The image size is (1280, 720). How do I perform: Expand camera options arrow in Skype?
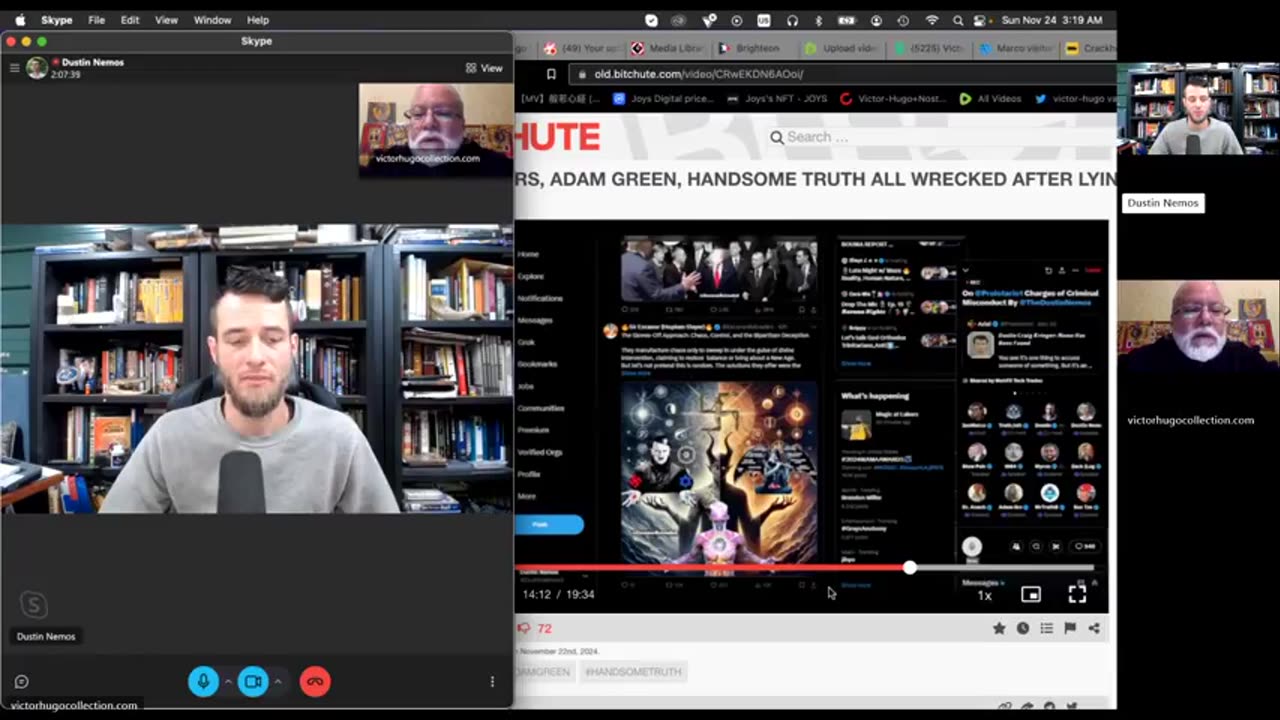click(x=278, y=681)
